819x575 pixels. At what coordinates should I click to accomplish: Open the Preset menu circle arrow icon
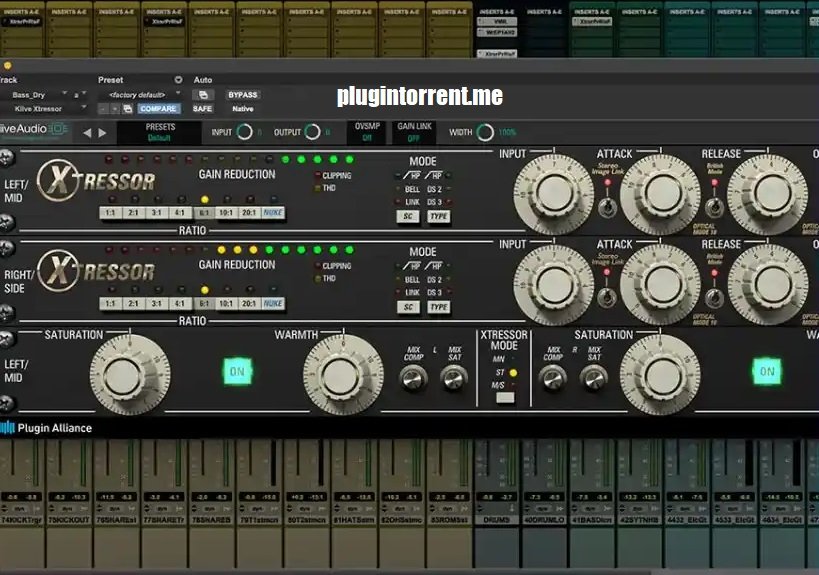178,80
